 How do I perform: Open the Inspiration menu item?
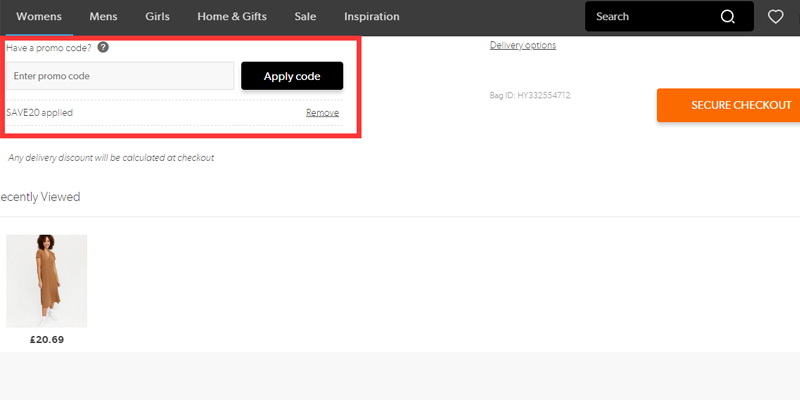pos(371,17)
